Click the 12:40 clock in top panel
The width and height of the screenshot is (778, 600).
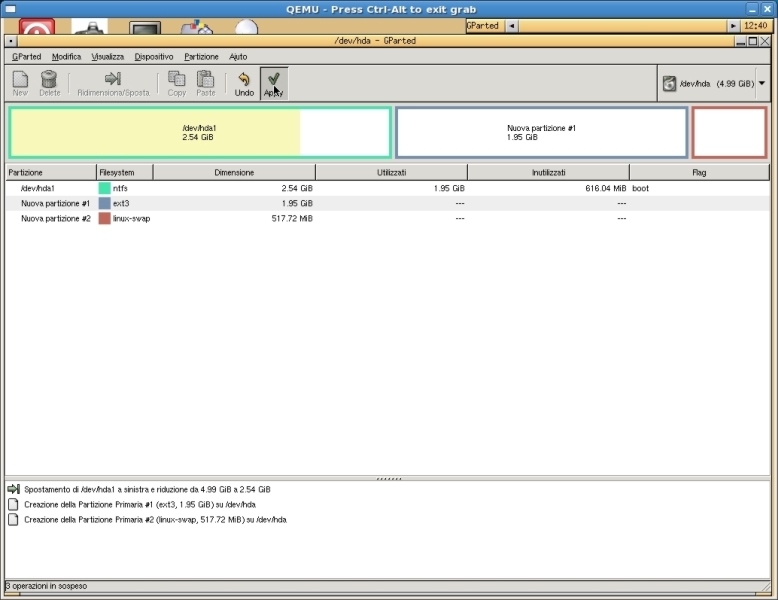(x=756, y=26)
